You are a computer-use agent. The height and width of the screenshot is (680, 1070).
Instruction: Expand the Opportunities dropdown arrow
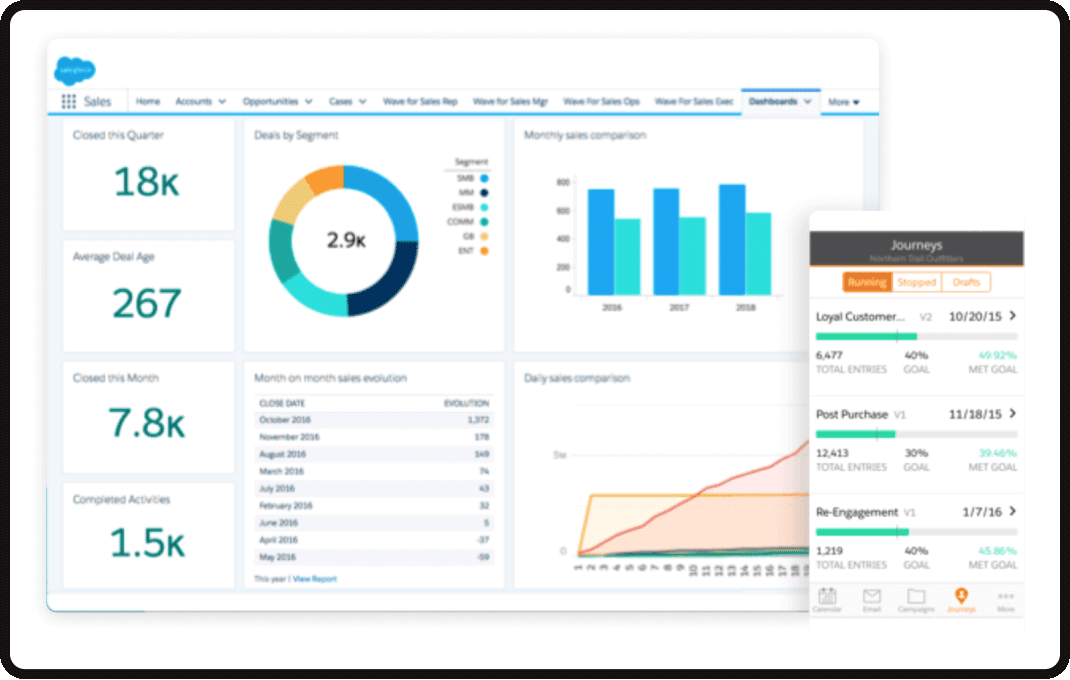(x=308, y=101)
